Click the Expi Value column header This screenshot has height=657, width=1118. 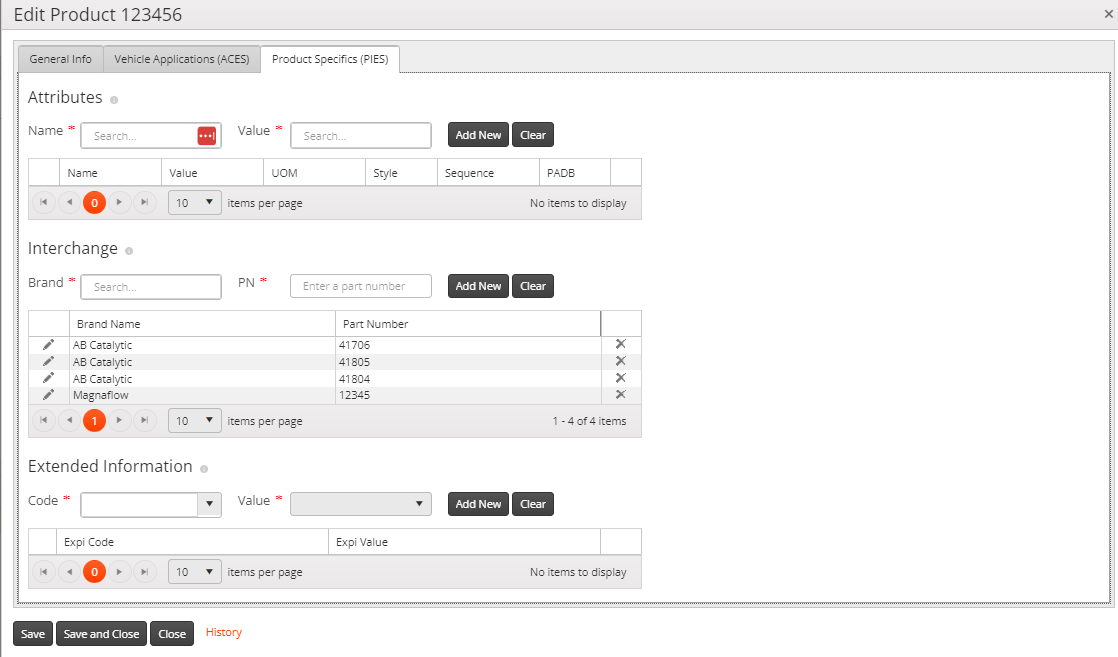point(464,542)
